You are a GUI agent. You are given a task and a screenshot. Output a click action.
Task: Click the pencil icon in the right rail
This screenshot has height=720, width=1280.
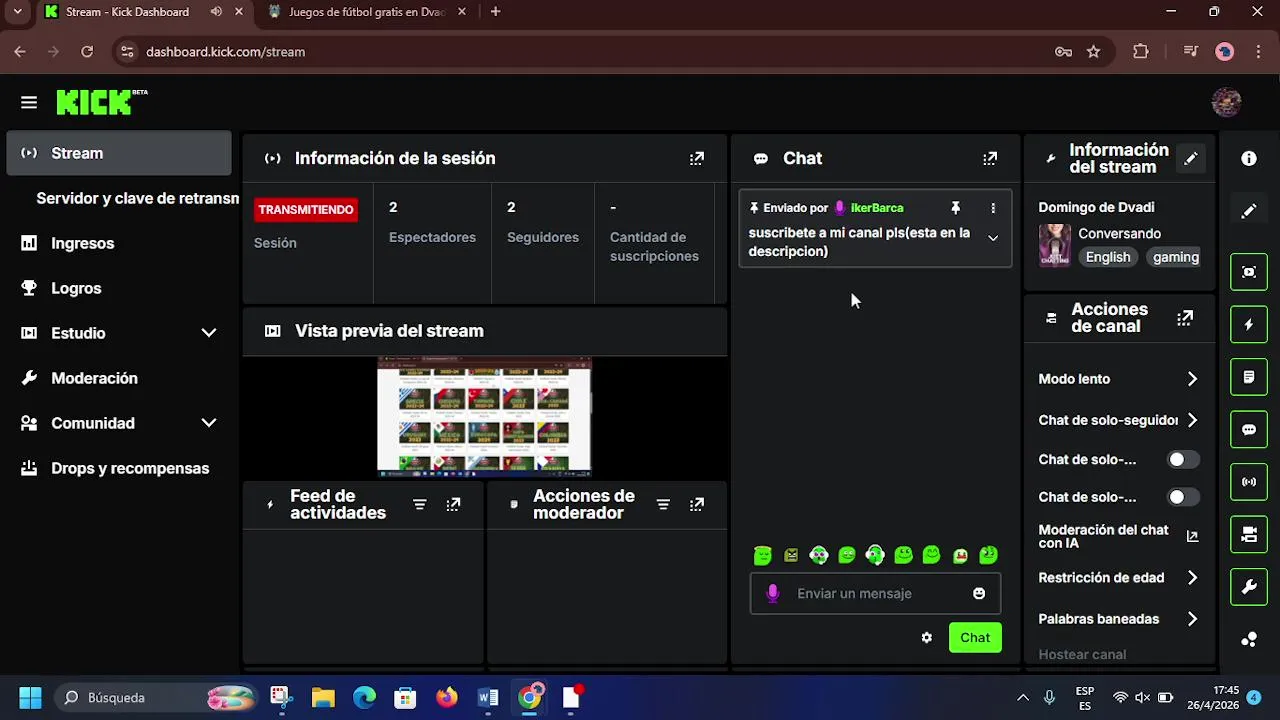[1249, 211]
